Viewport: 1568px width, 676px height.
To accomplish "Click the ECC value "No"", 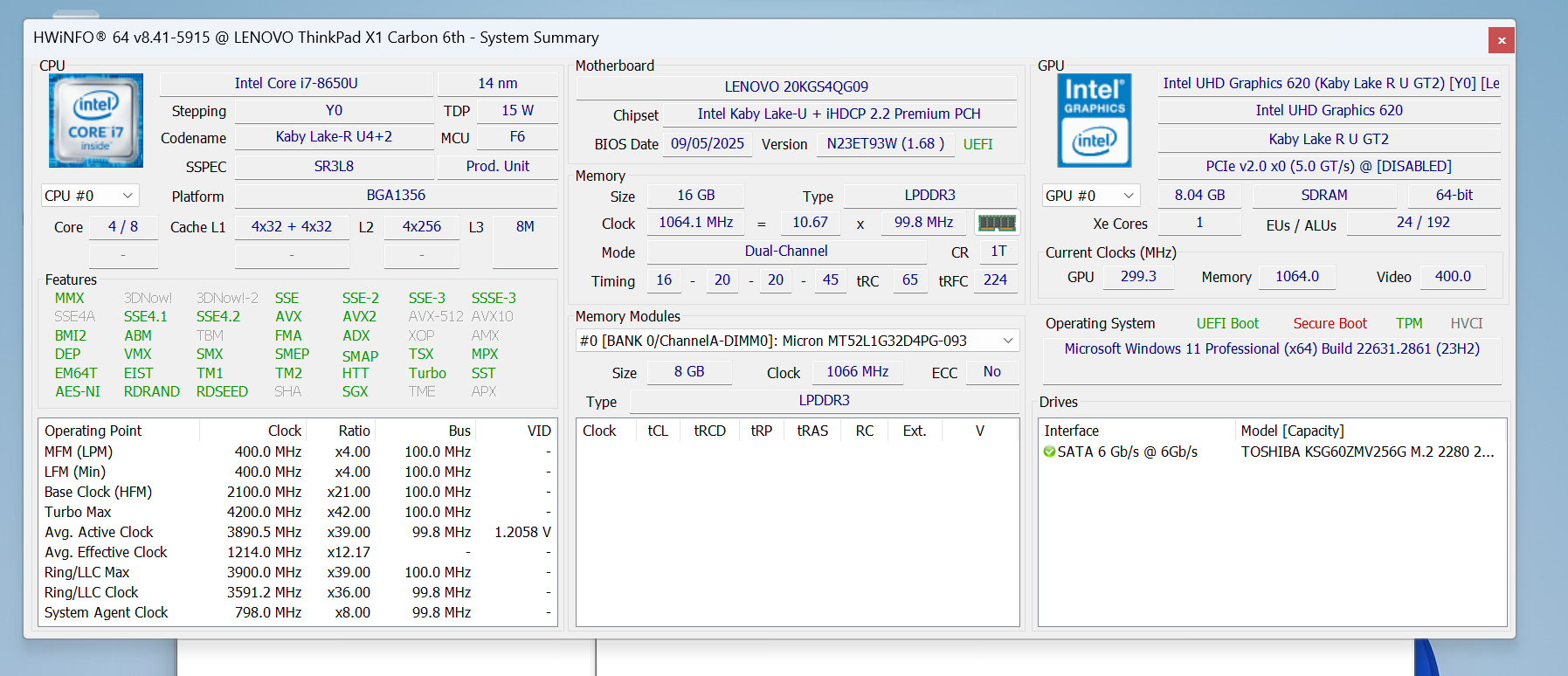I will 992,372.
